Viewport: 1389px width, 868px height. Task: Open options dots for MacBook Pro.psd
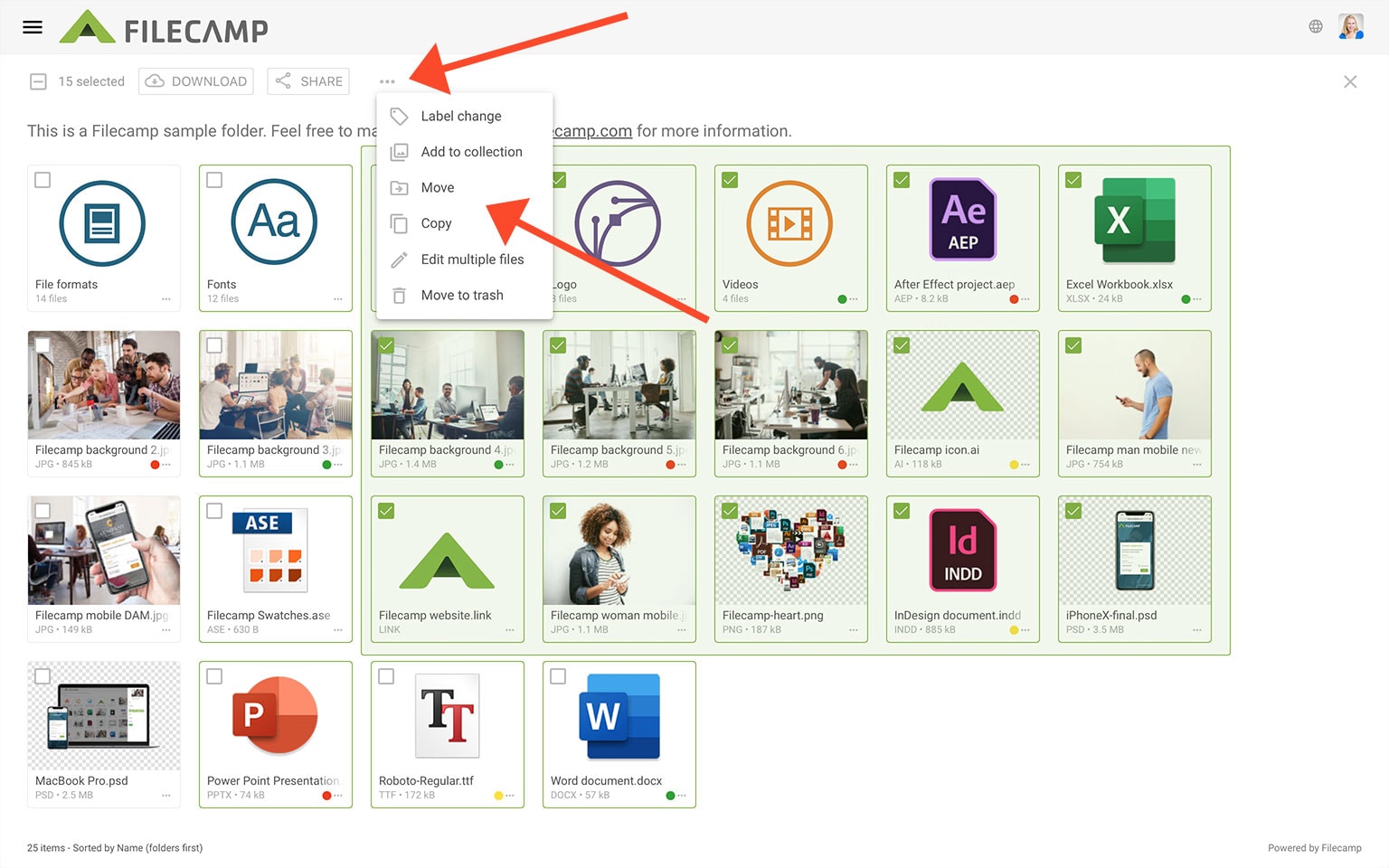[166, 796]
